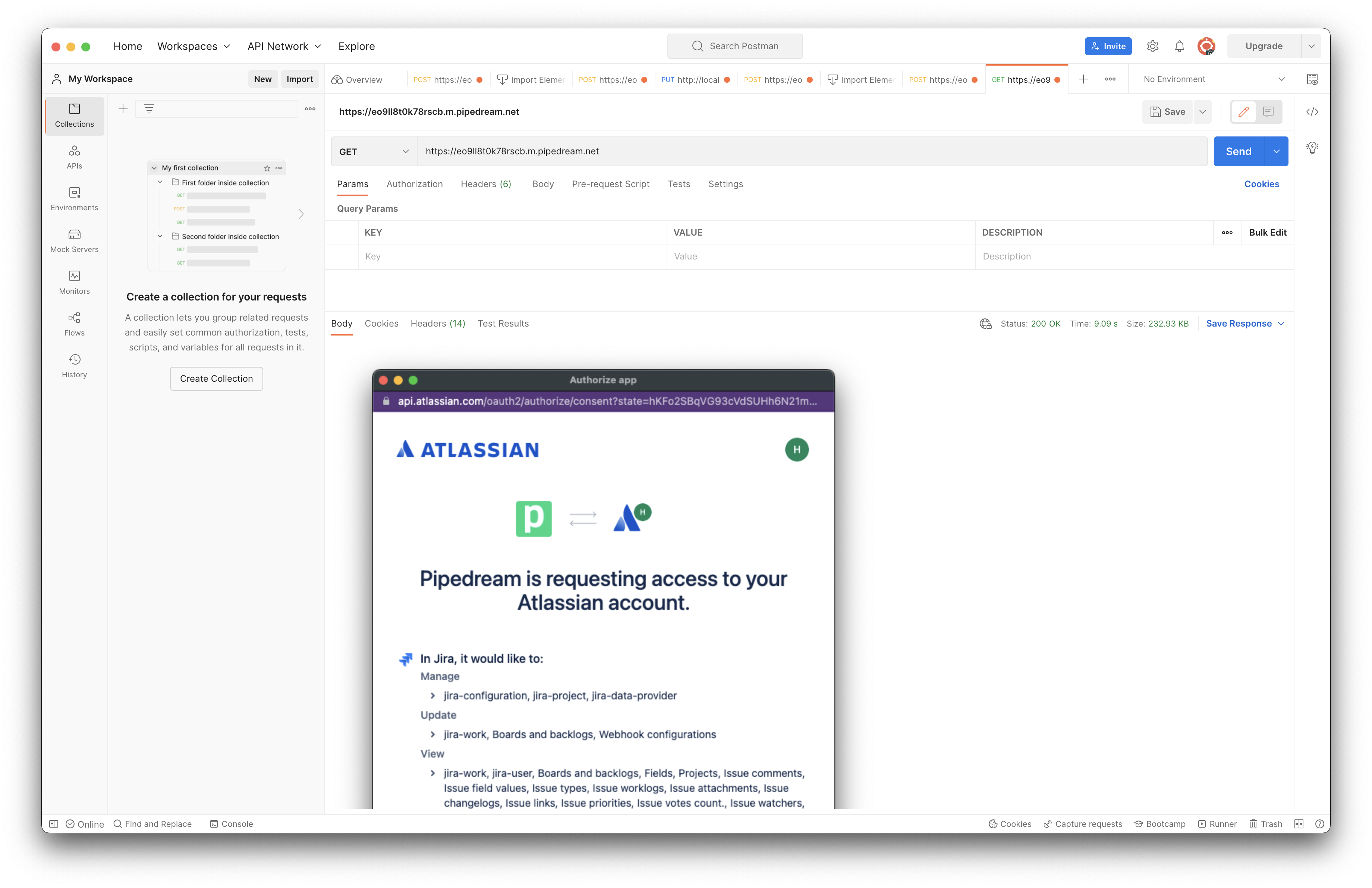The width and height of the screenshot is (1372, 888).
Task: Click the environment quick look icon
Action: coord(1312,79)
